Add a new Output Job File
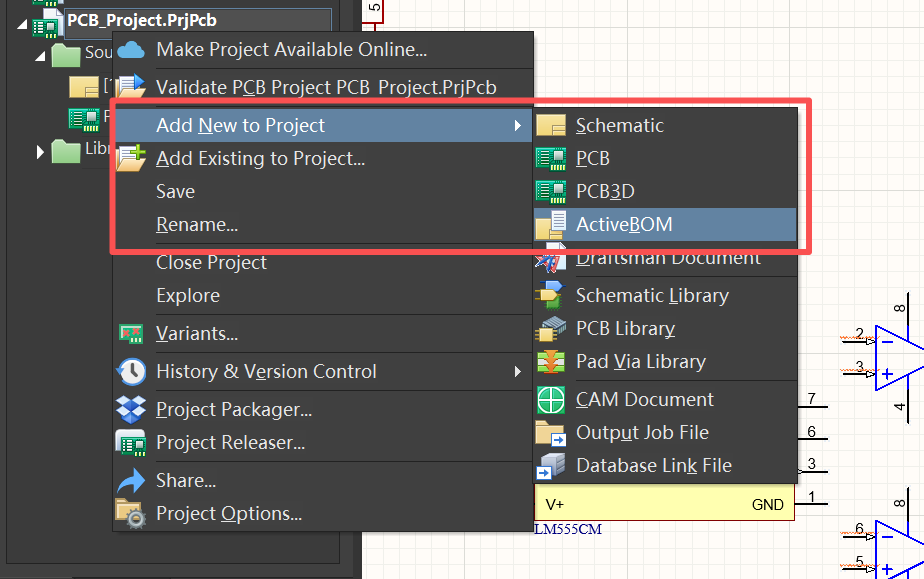The image size is (924, 579). coord(665,433)
